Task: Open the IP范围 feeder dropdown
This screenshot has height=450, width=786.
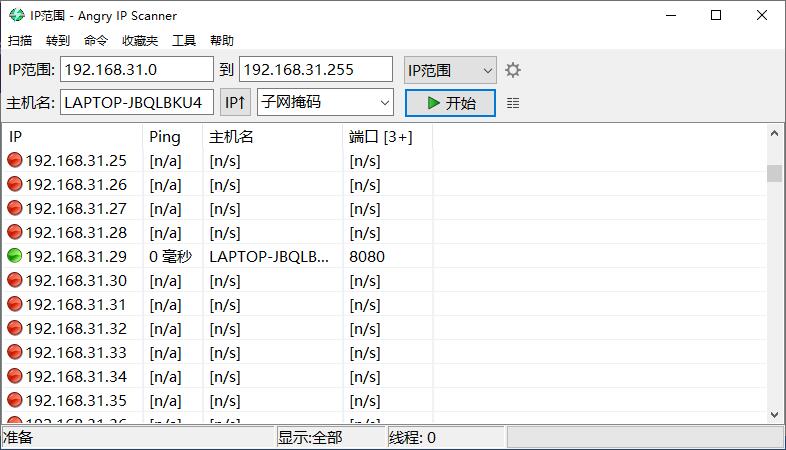Action: (x=450, y=70)
